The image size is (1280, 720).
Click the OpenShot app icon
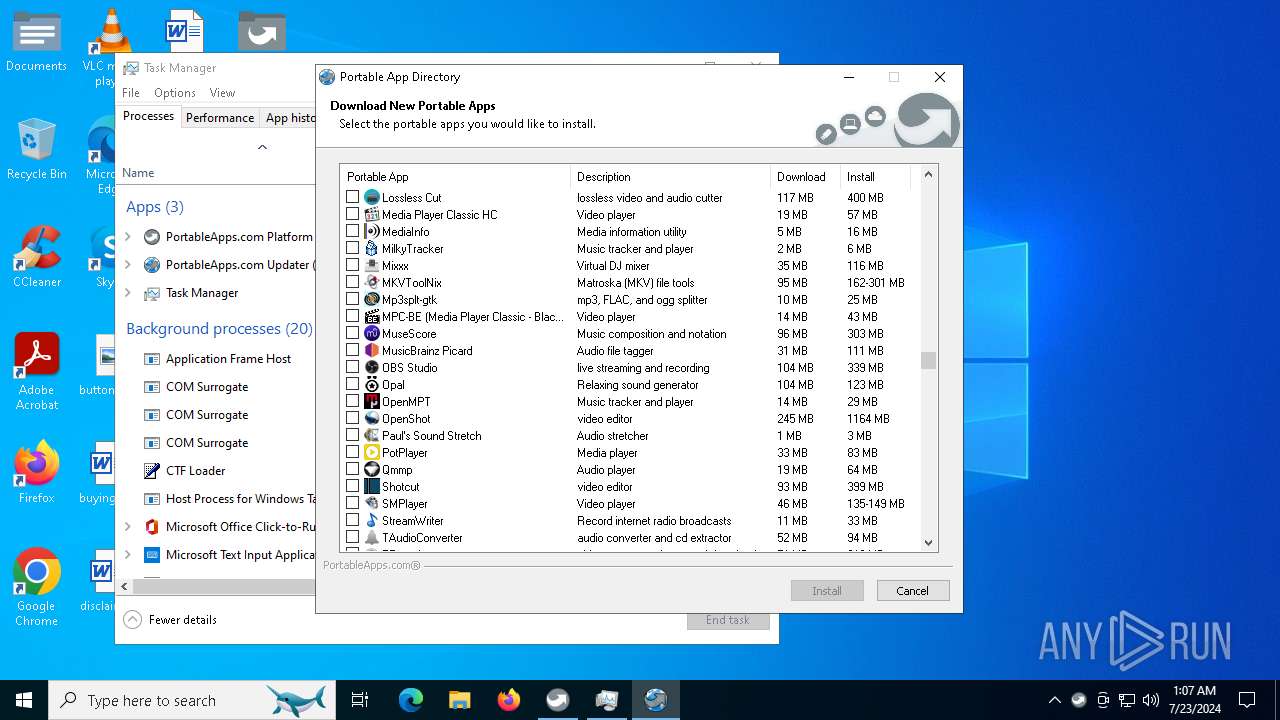click(x=372, y=418)
